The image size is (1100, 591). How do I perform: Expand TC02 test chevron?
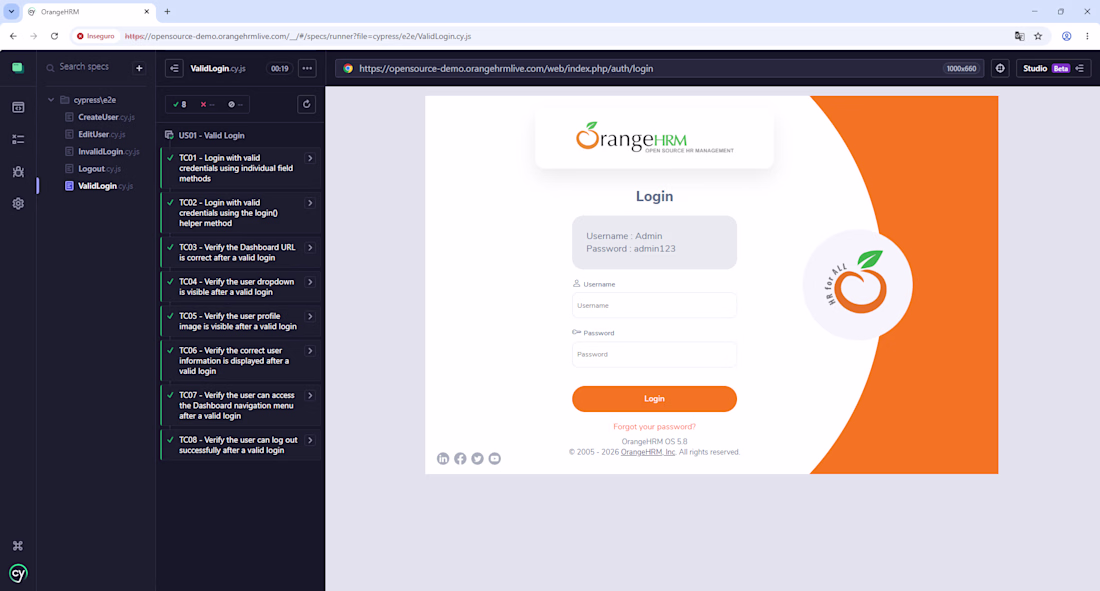click(310, 203)
